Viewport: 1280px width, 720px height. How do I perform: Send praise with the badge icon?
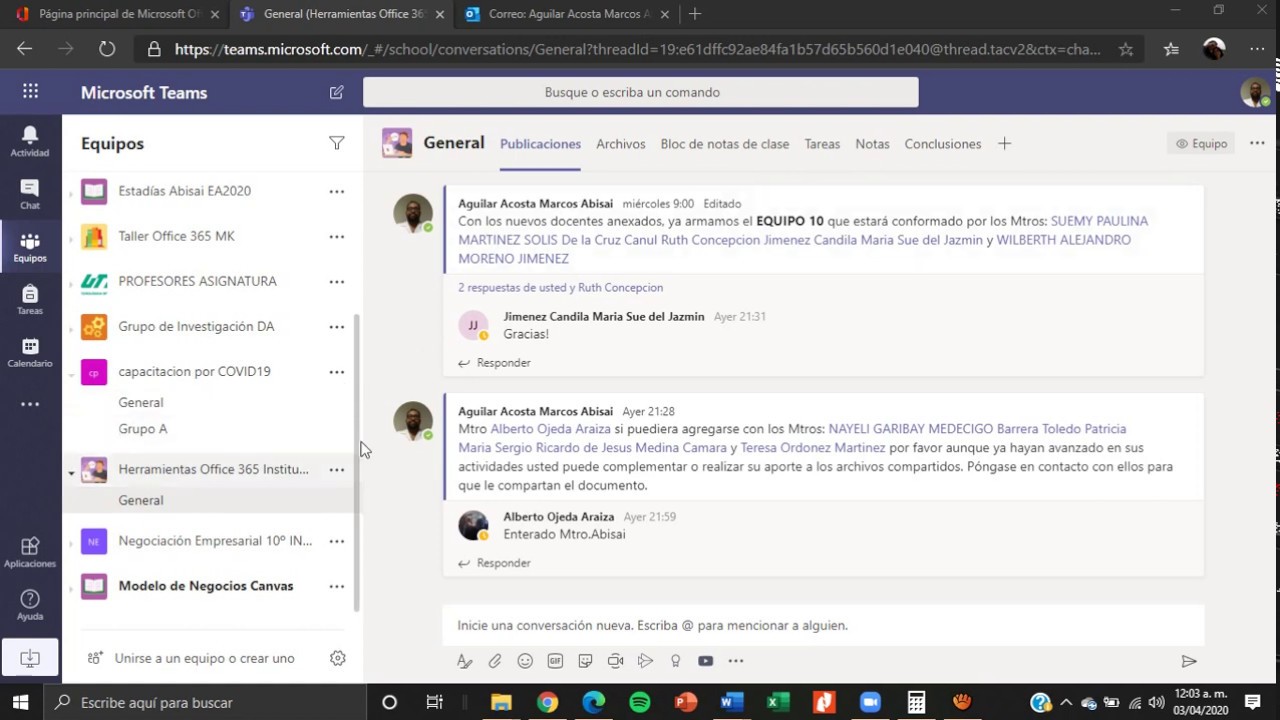(x=675, y=661)
